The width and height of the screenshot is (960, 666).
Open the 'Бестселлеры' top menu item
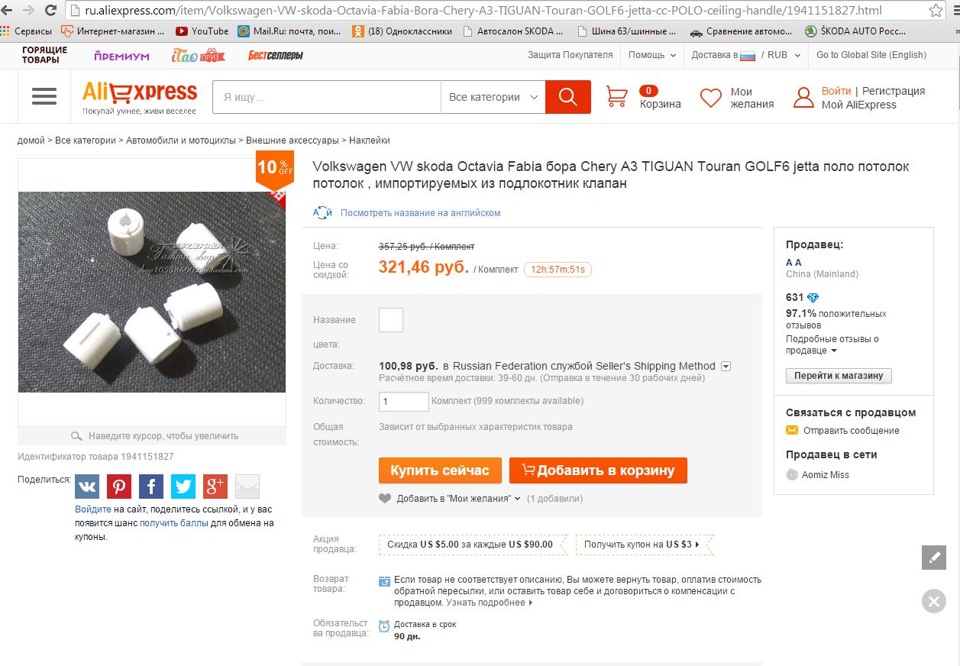(275, 55)
